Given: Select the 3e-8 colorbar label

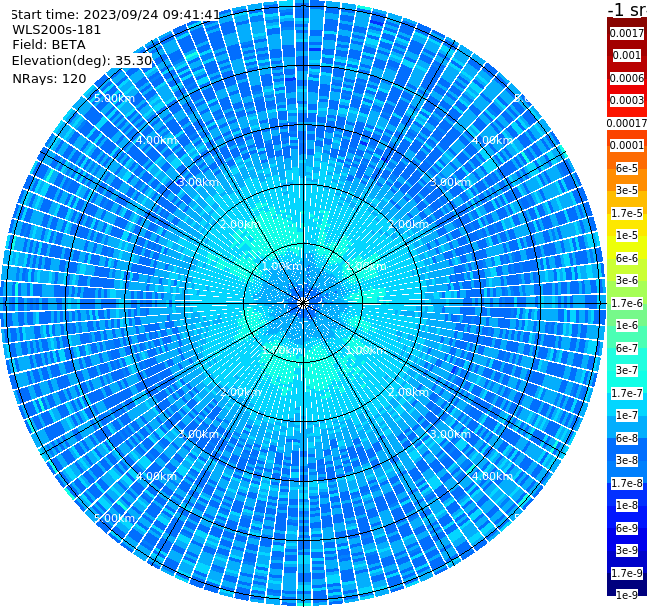Looking at the screenshot, I should tap(627, 460).
